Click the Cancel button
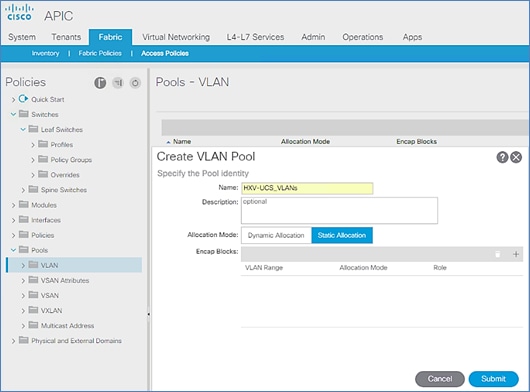Viewport: 530px width, 392px height. click(440, 379)
